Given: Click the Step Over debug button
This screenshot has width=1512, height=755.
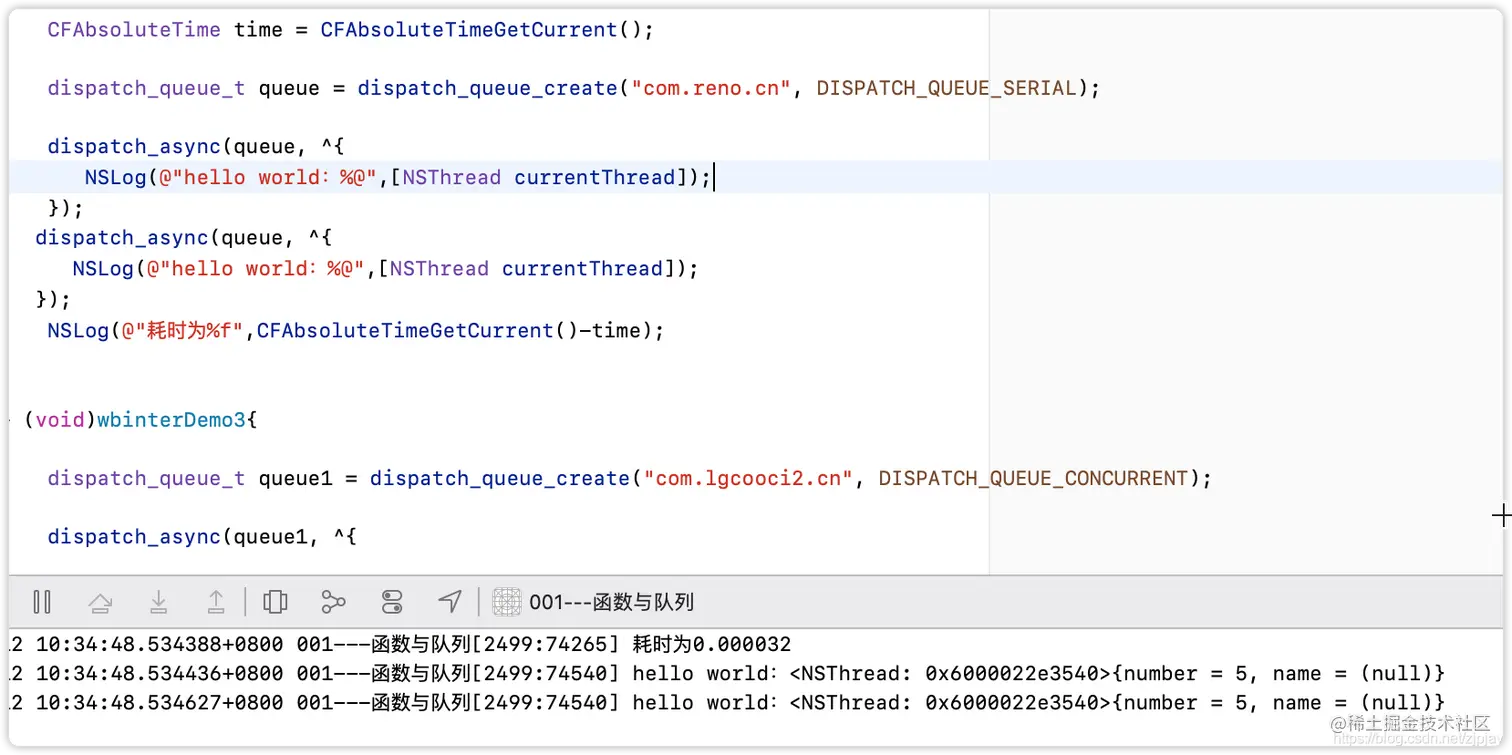Looking at the screenshot, I should pyautogui.click(x=100, y=601).
